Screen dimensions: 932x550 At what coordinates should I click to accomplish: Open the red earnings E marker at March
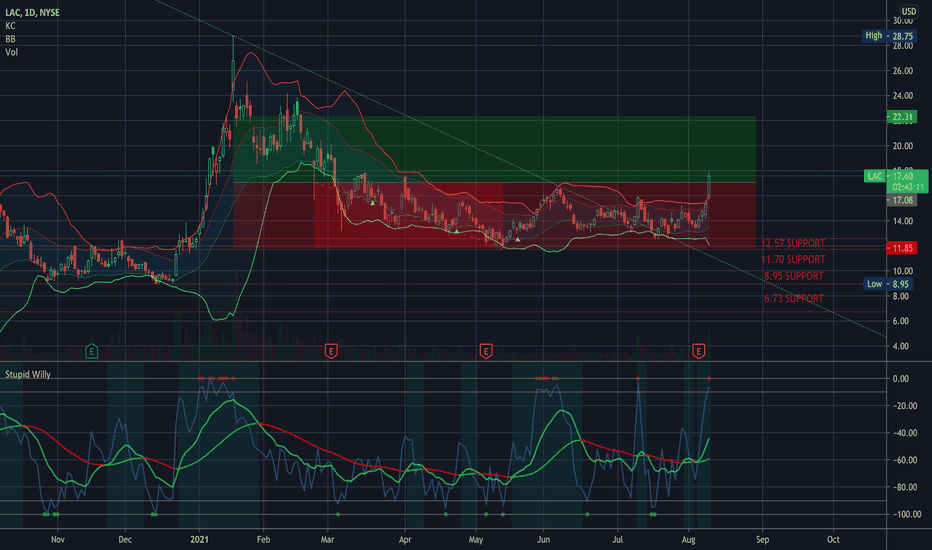(331, 351)
